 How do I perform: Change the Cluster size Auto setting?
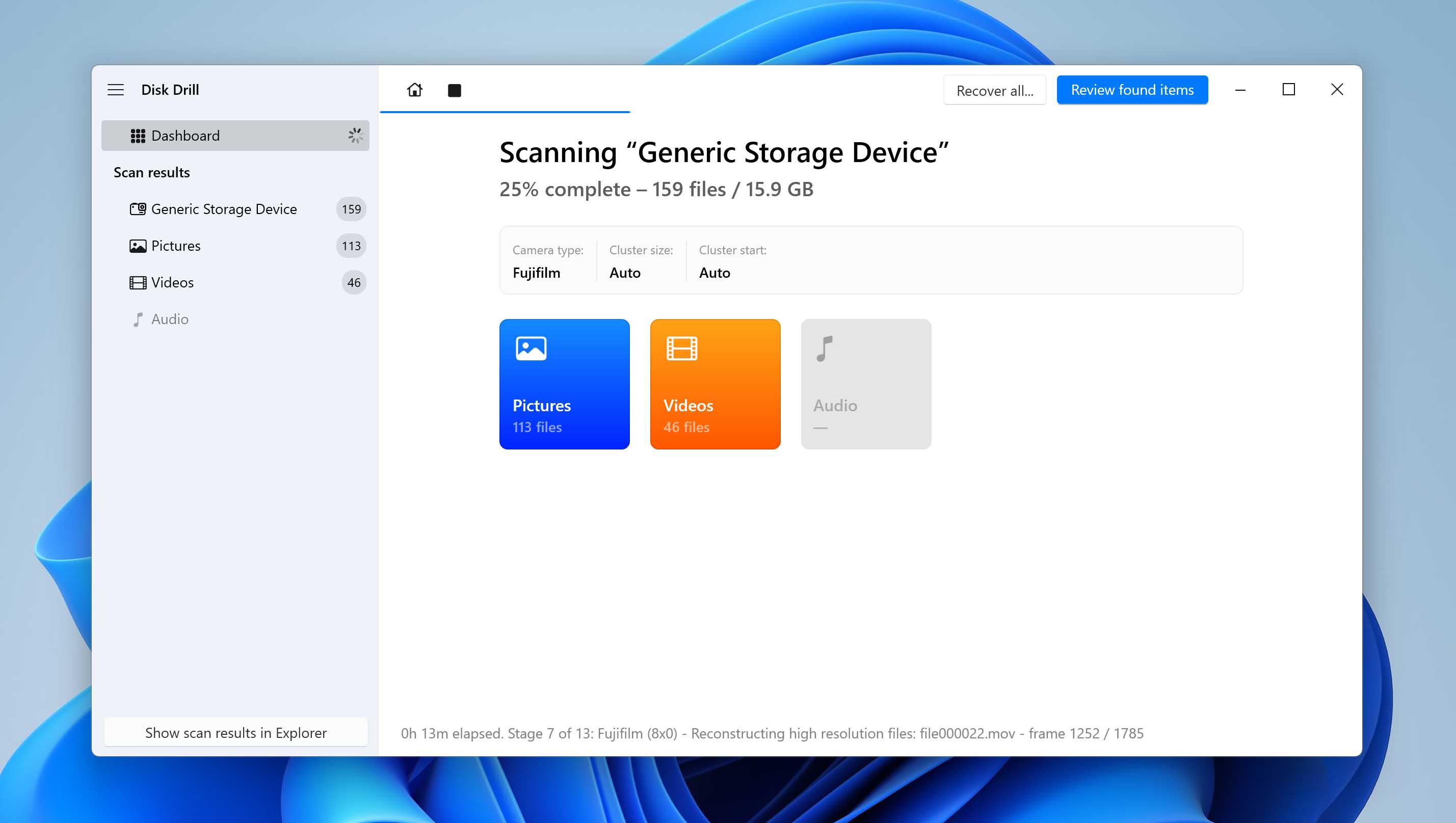pyautogui.click(x=641, y=262)
